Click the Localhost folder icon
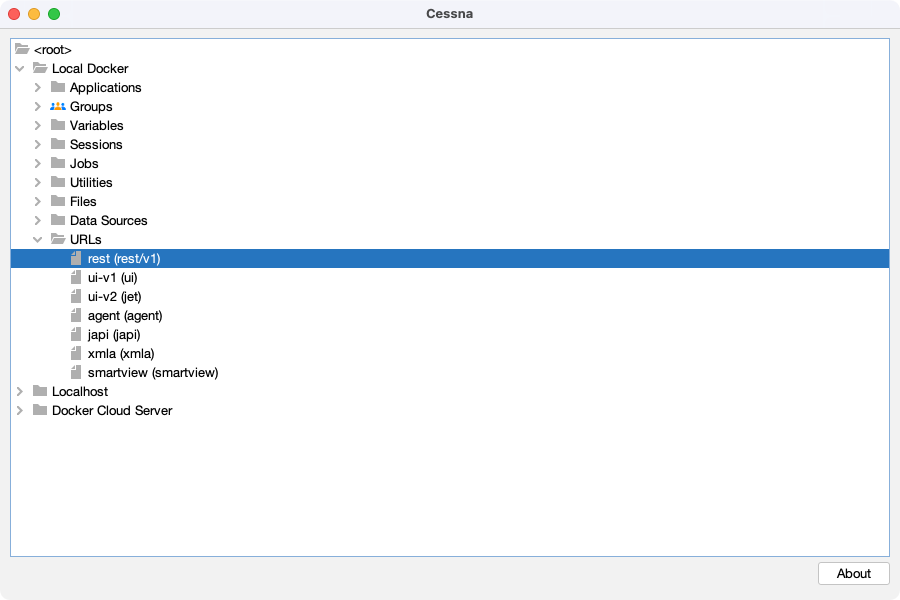900x600 pixels. [x=39, y=391]
